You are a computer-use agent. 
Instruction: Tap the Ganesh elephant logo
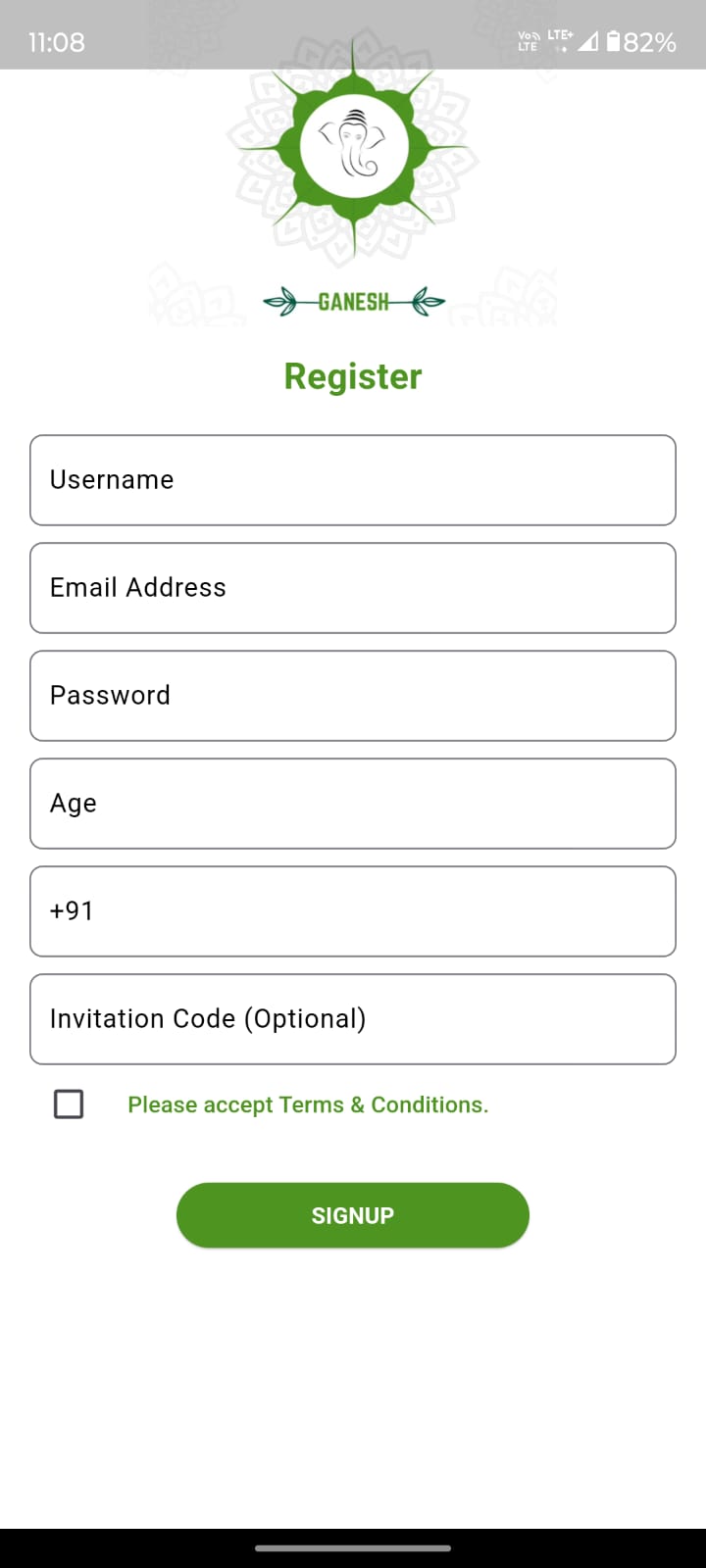[x=353, y=147]
